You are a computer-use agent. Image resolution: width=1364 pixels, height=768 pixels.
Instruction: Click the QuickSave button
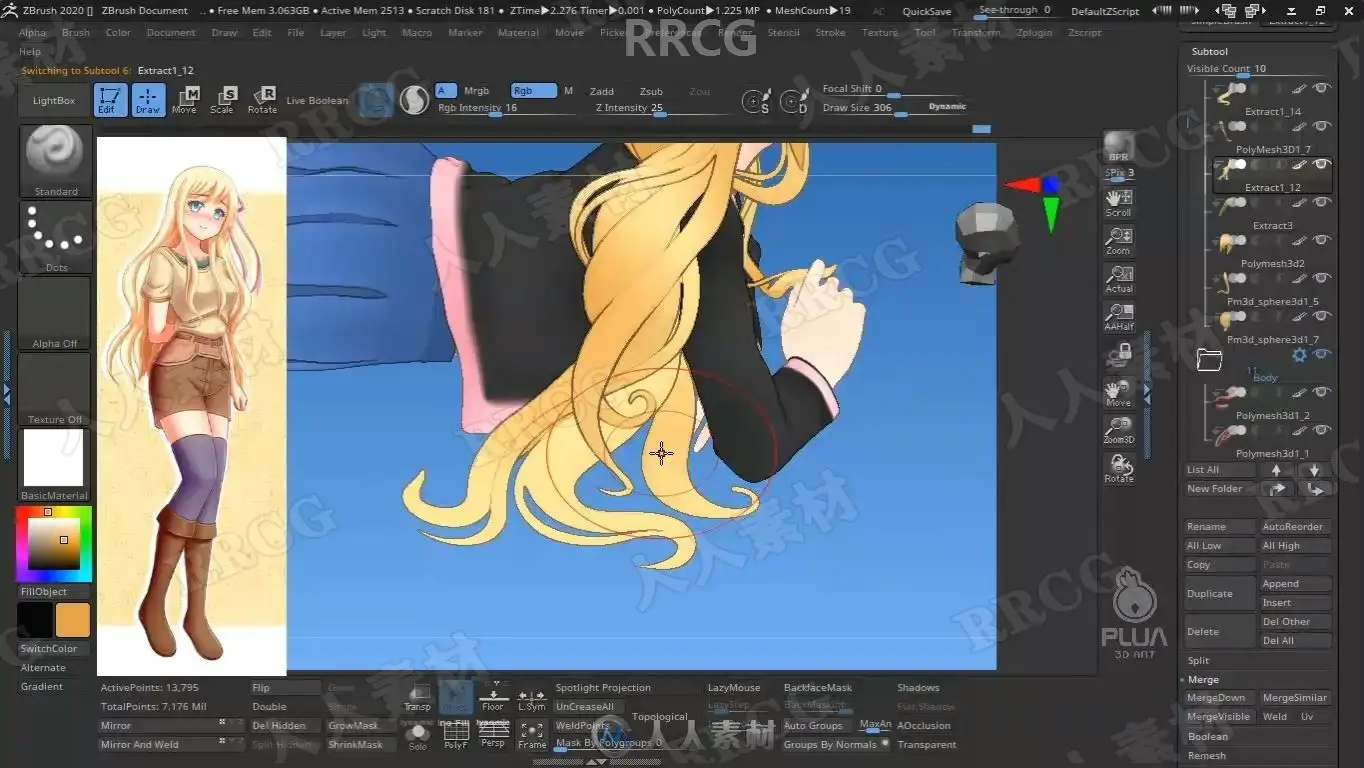927,11
